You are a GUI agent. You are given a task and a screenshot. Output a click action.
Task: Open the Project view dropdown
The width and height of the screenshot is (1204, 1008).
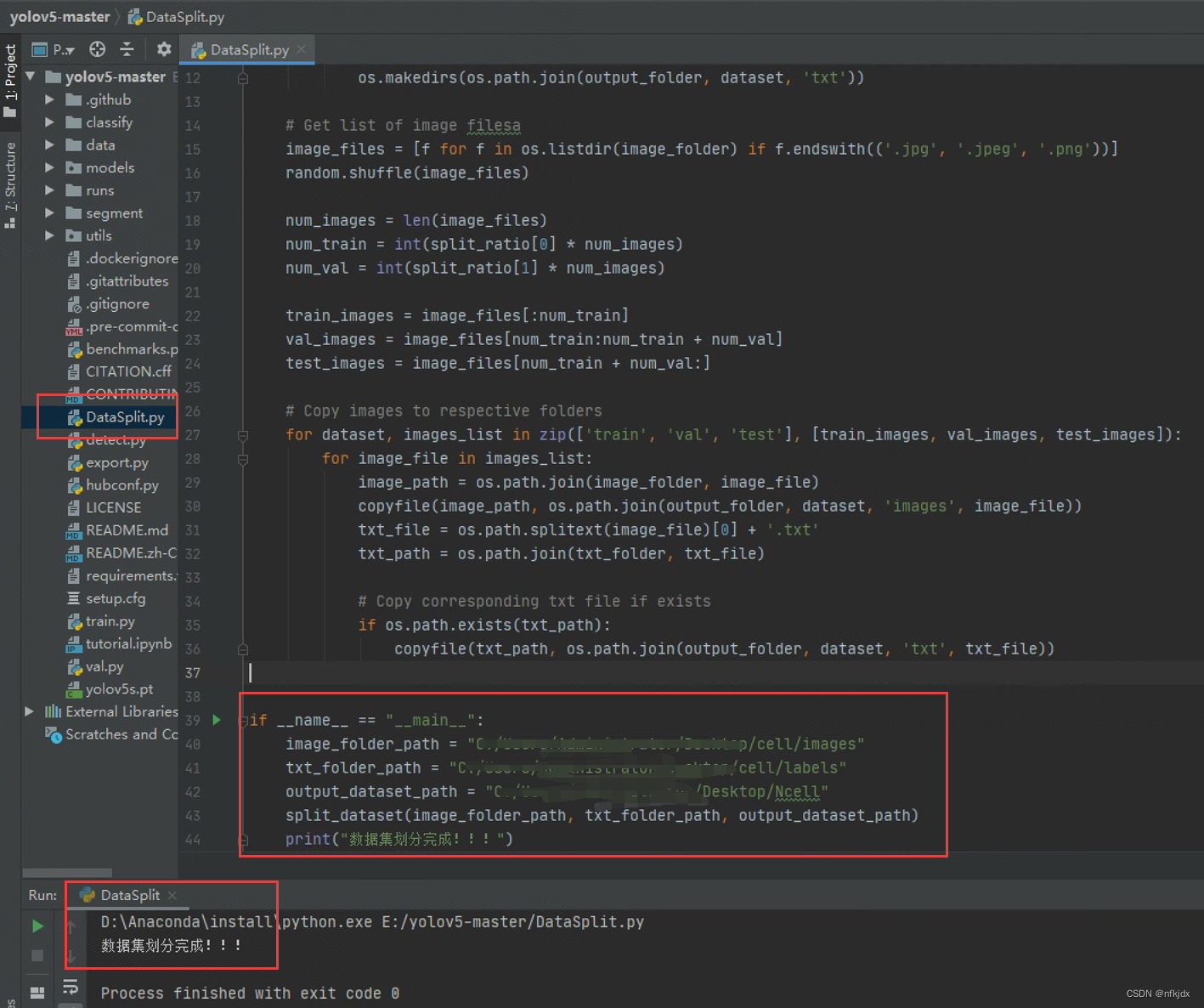[x=54, y=49]
